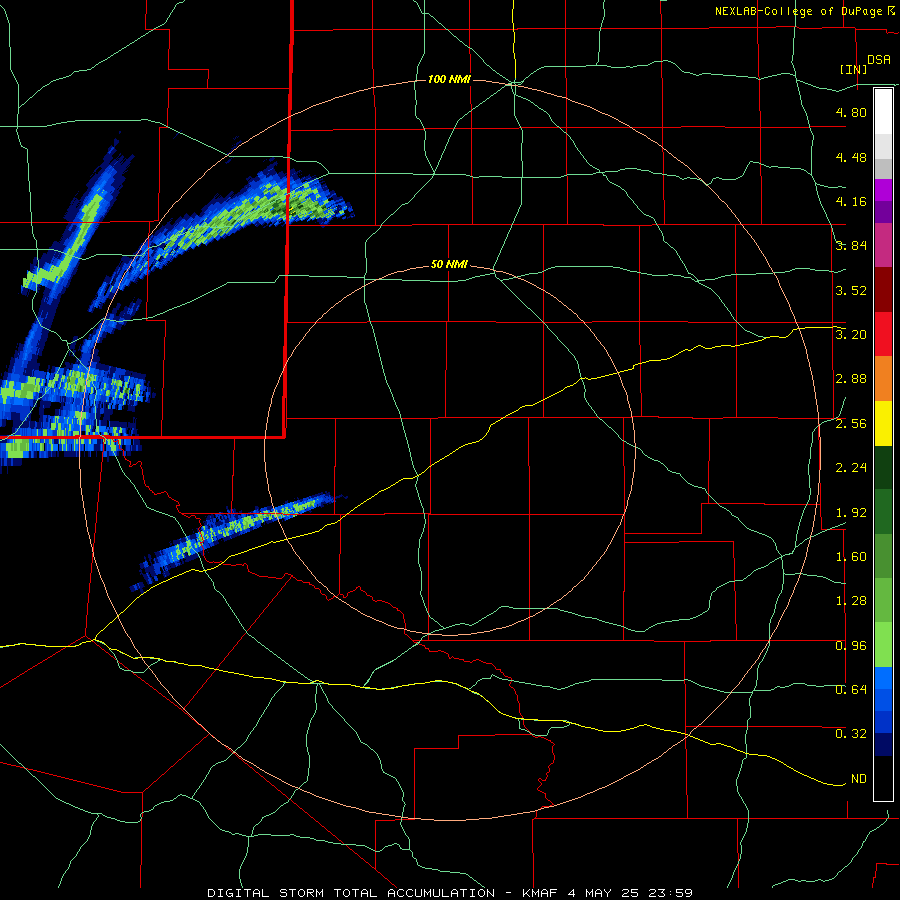Click the bright red legend swatch
This screenshot has width=900, height=900.
[883, 334]
